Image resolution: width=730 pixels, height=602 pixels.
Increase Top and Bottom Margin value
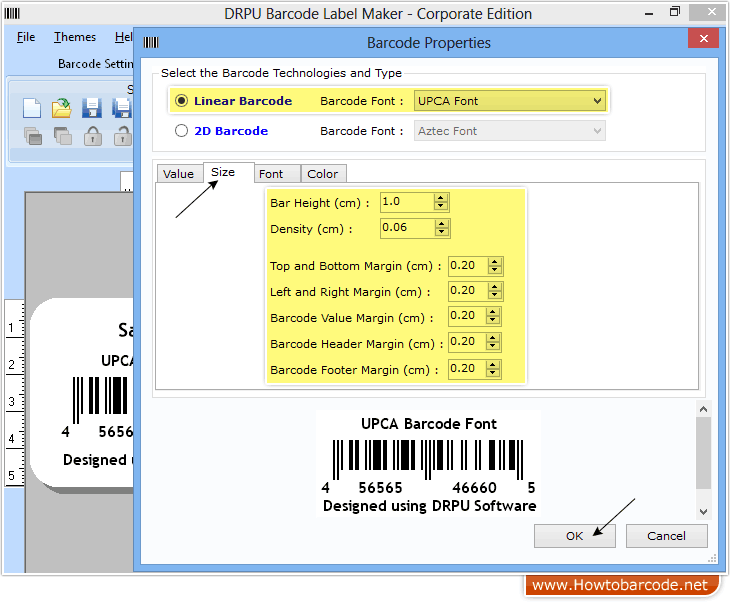tap(494, 262)
